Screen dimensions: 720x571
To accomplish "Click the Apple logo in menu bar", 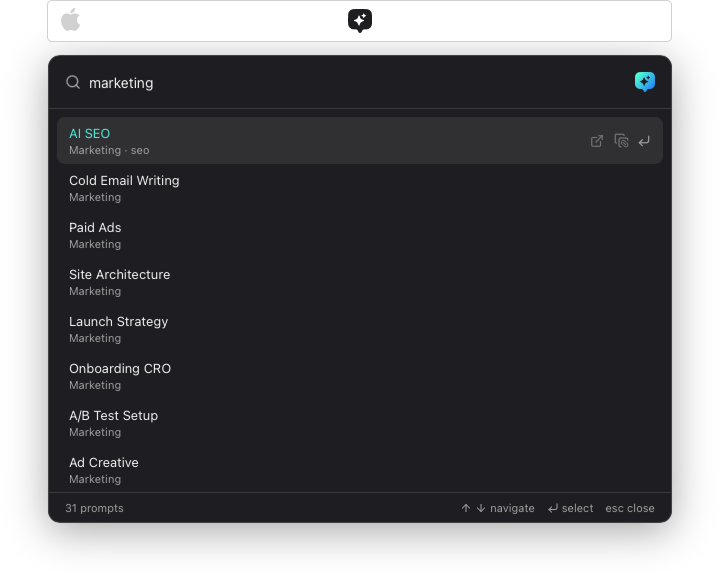I will [x=71, y=20].
